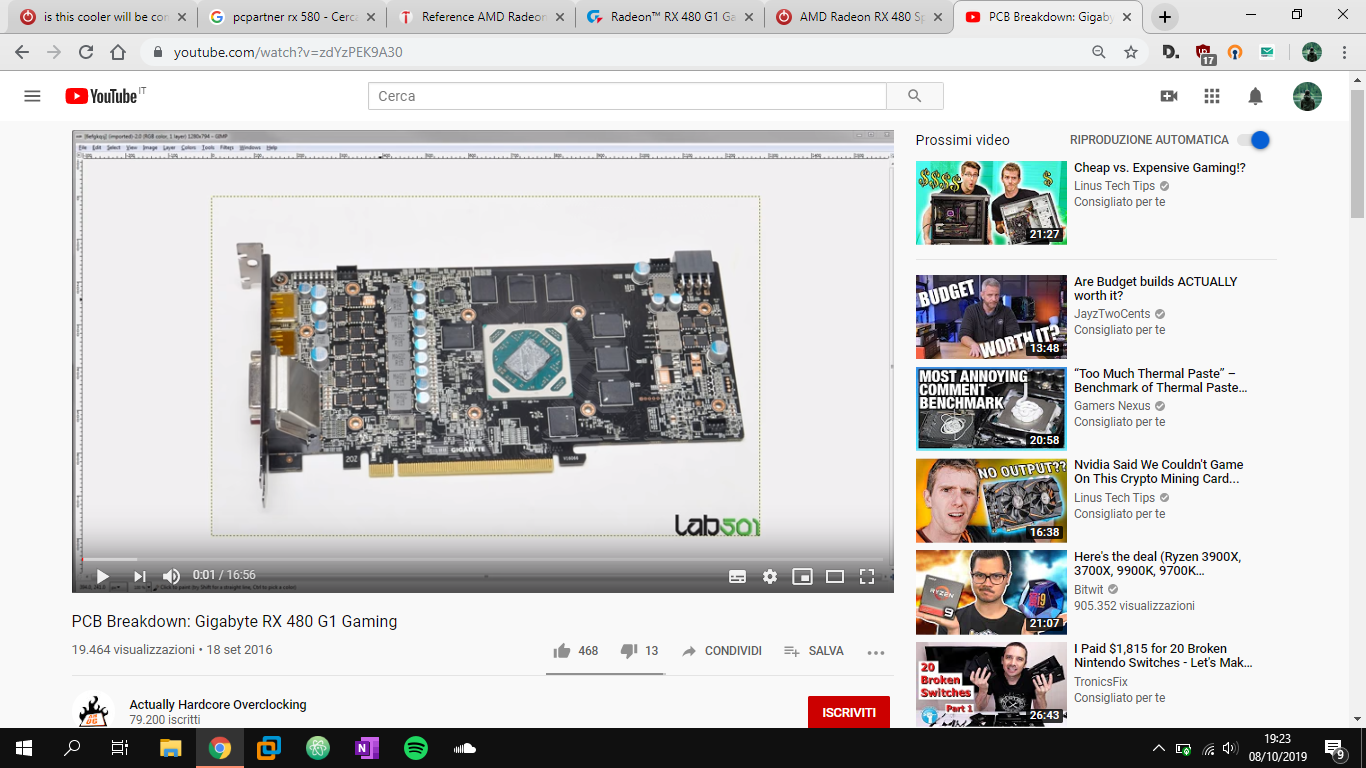Viewport: 1366px width, 768px height.
Task: Open the Windows action center notifications
Action: tap(1335, 748)
